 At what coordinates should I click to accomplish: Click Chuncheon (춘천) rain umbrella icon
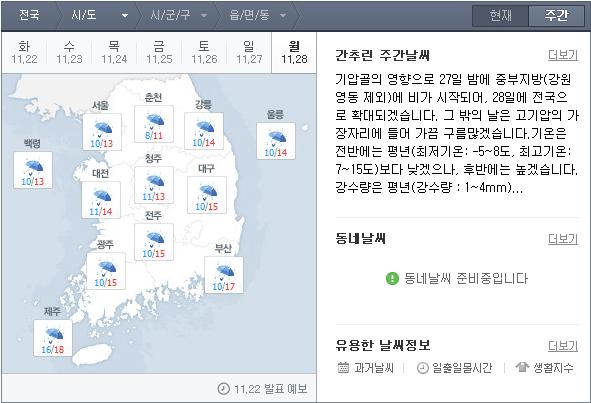[154, 121]
